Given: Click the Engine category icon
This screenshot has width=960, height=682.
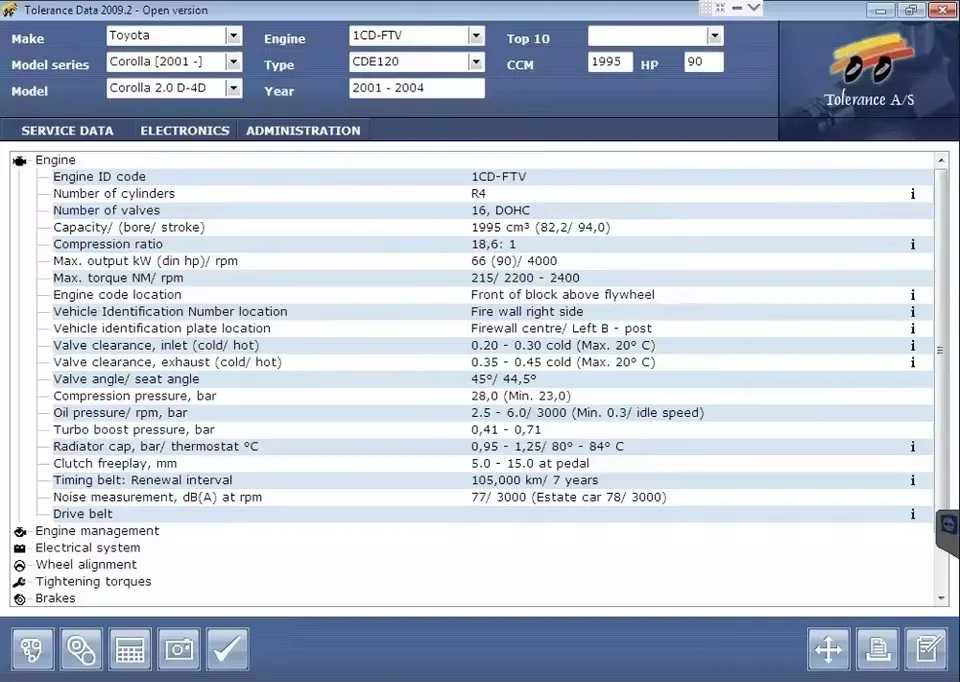Looking at the screenshot, I should pos(20,159).
